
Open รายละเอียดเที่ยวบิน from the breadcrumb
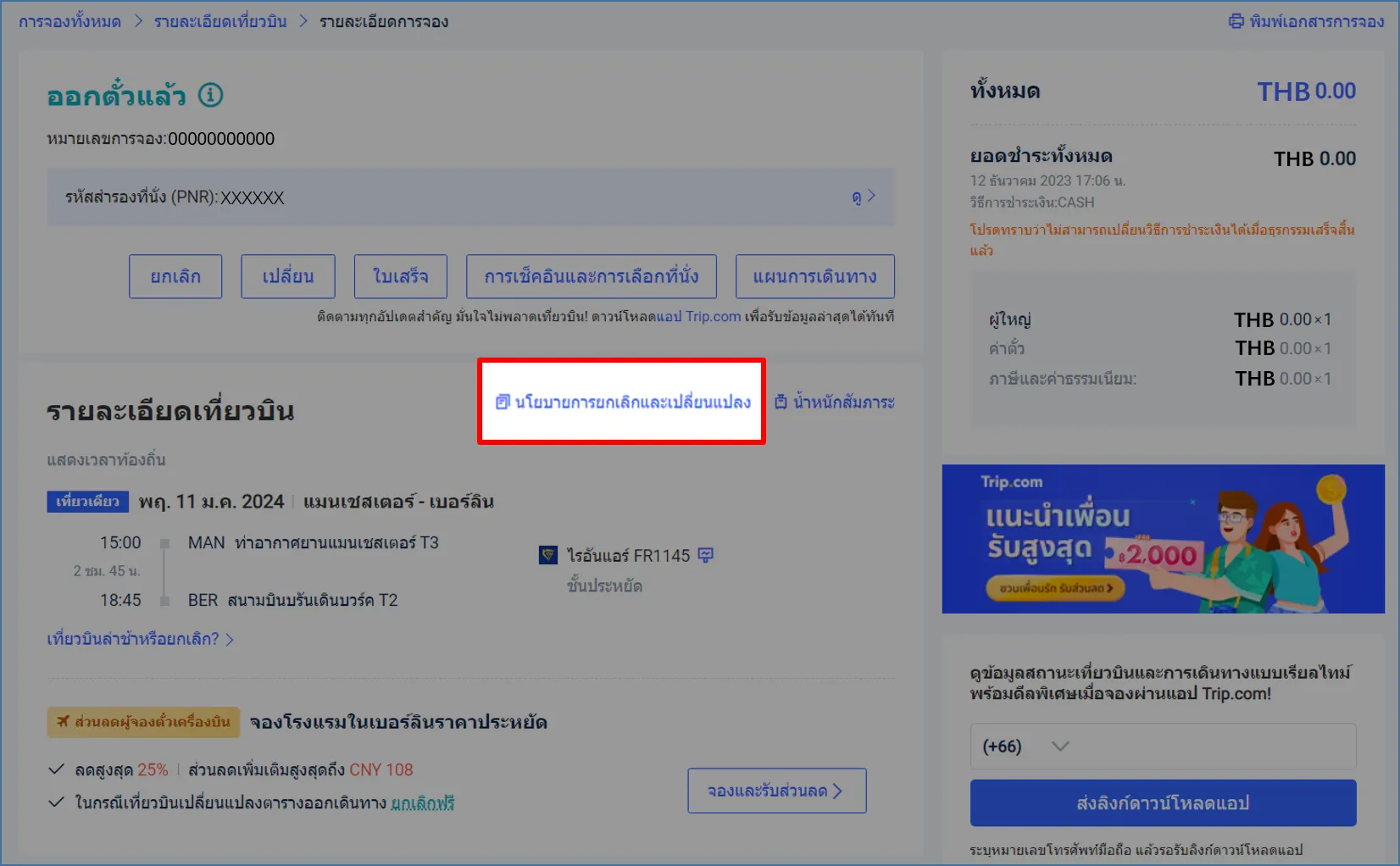[220, 21]
